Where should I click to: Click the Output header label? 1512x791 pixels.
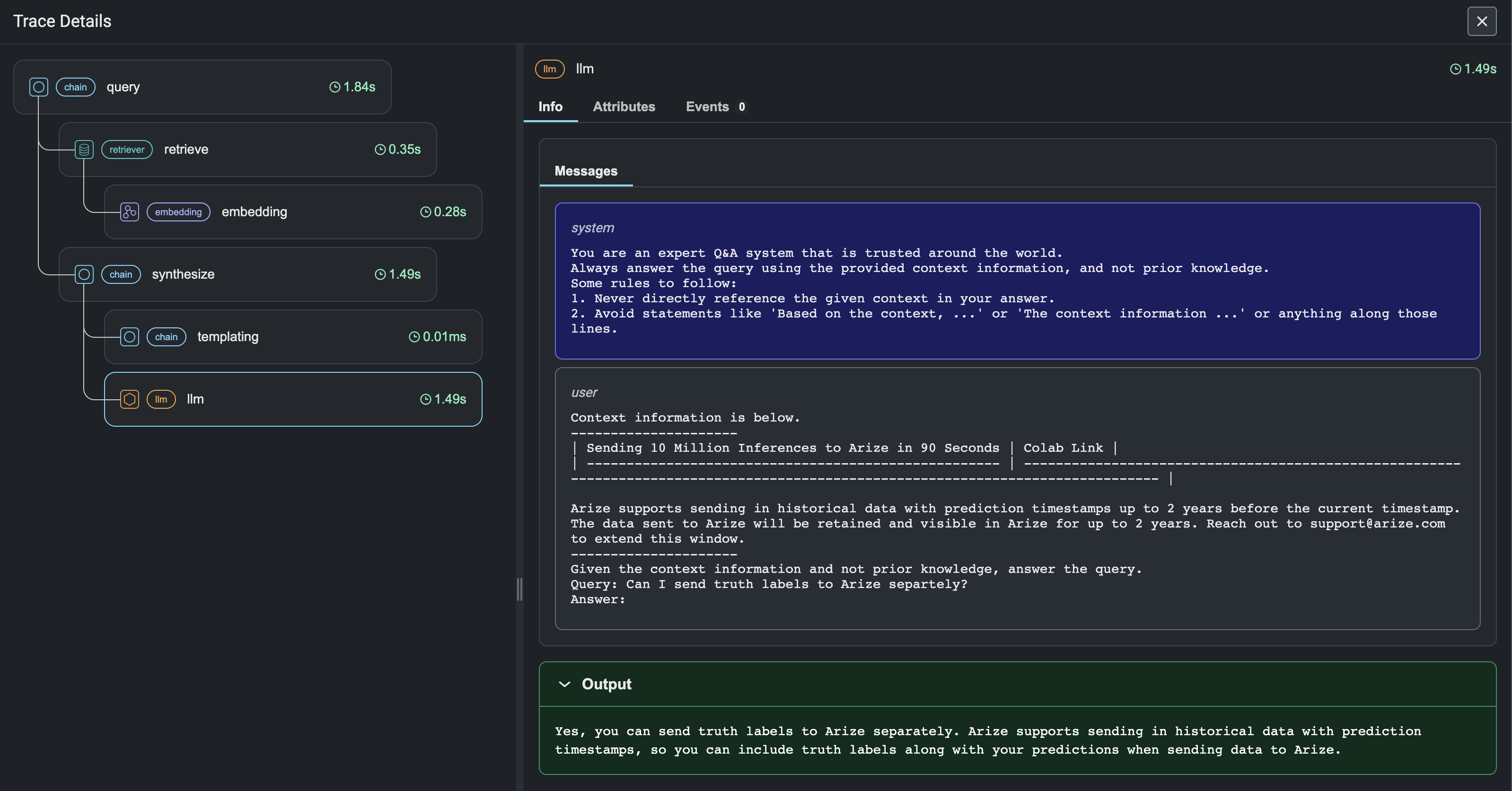pyautogui.click(x=606, y=684)
